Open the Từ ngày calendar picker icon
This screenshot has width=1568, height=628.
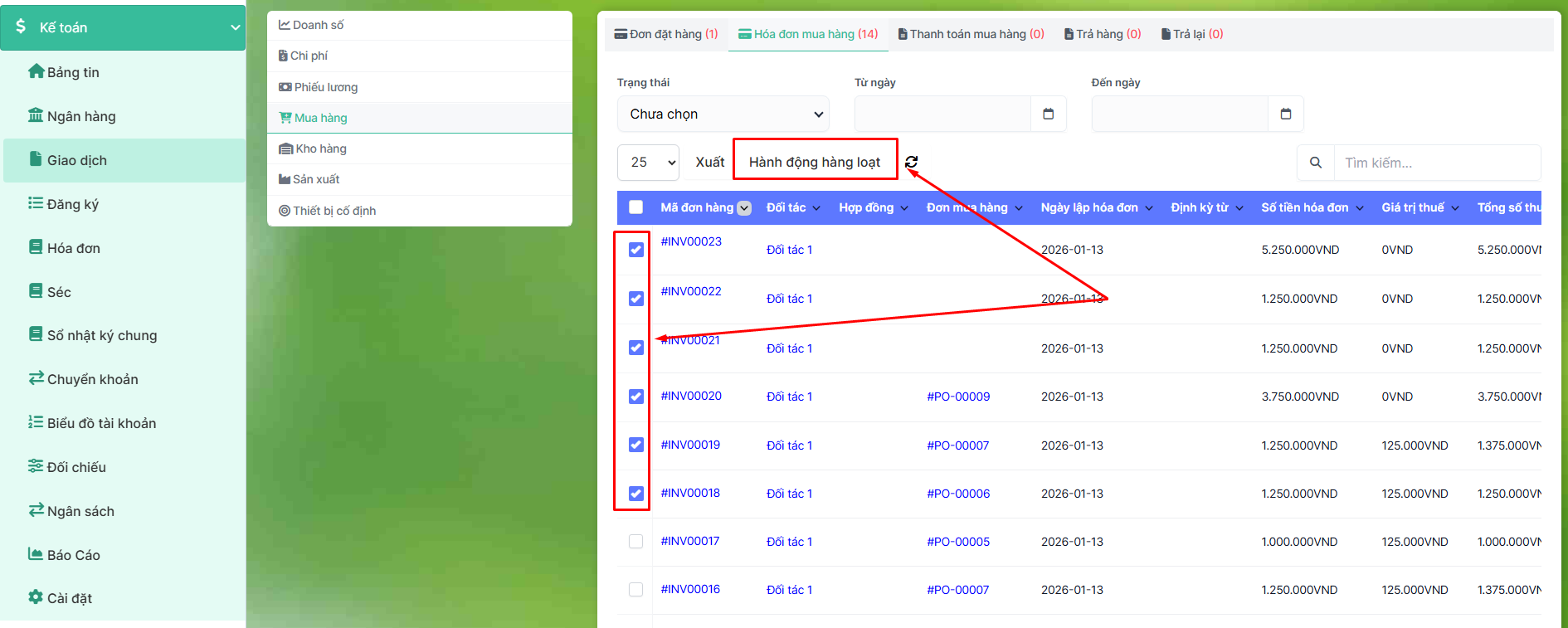[x=1048, y=114]
